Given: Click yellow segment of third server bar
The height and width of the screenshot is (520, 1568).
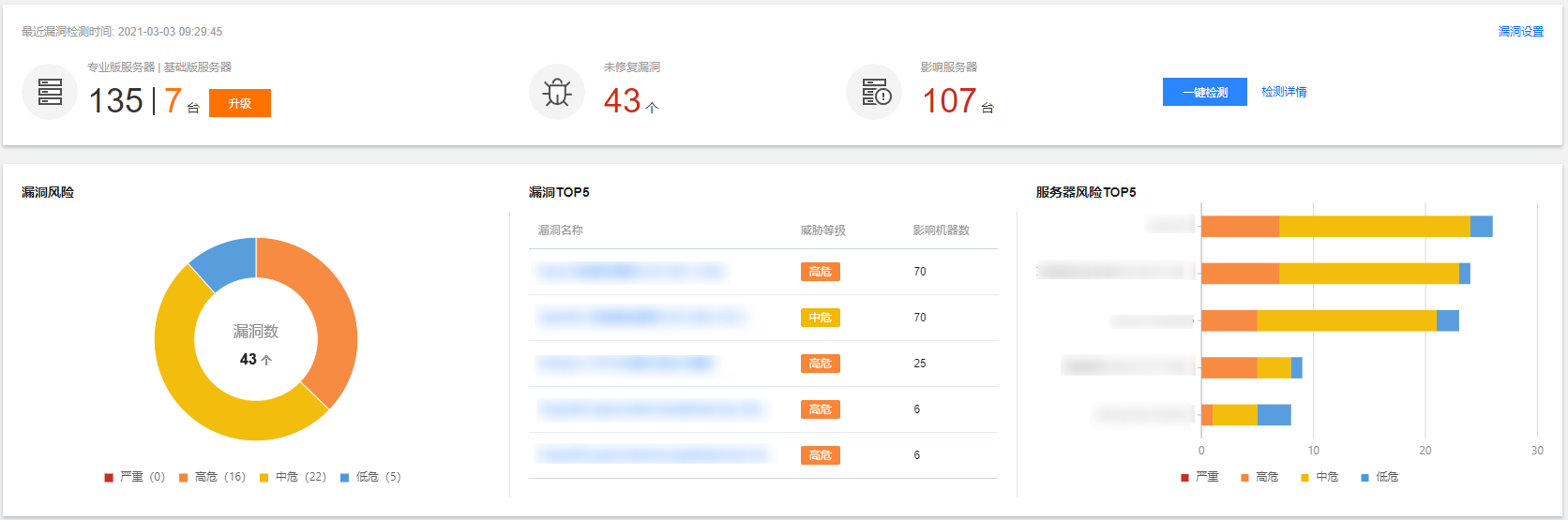Looking at the screenshot, I should tap(1347, 320).
